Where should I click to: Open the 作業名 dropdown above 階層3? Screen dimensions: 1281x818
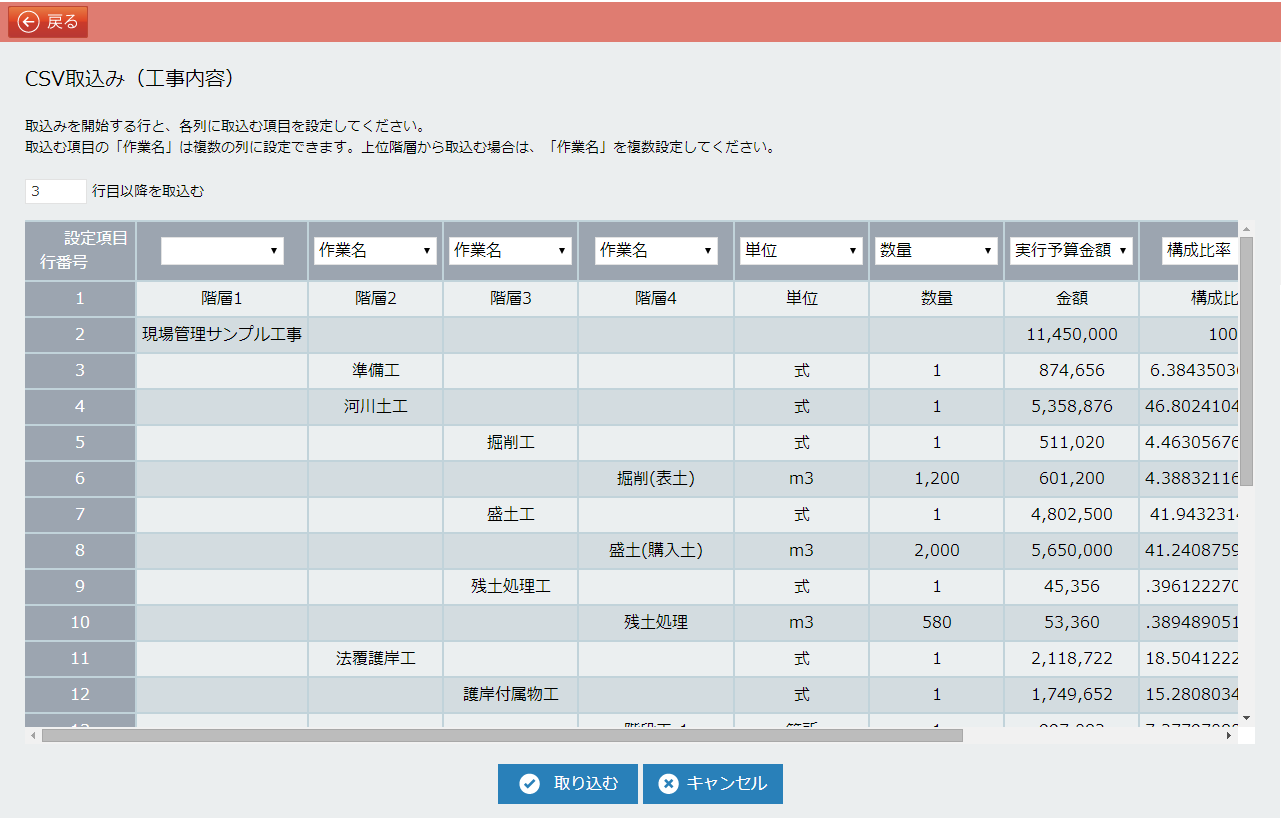click(x=510, y=251)
